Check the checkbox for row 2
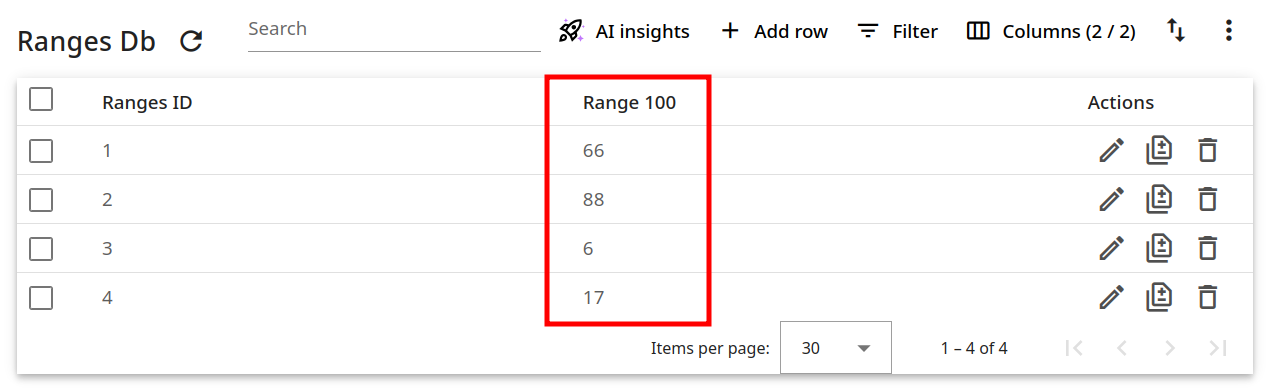Screen dimensions: 1268x390 click(41, 200)
